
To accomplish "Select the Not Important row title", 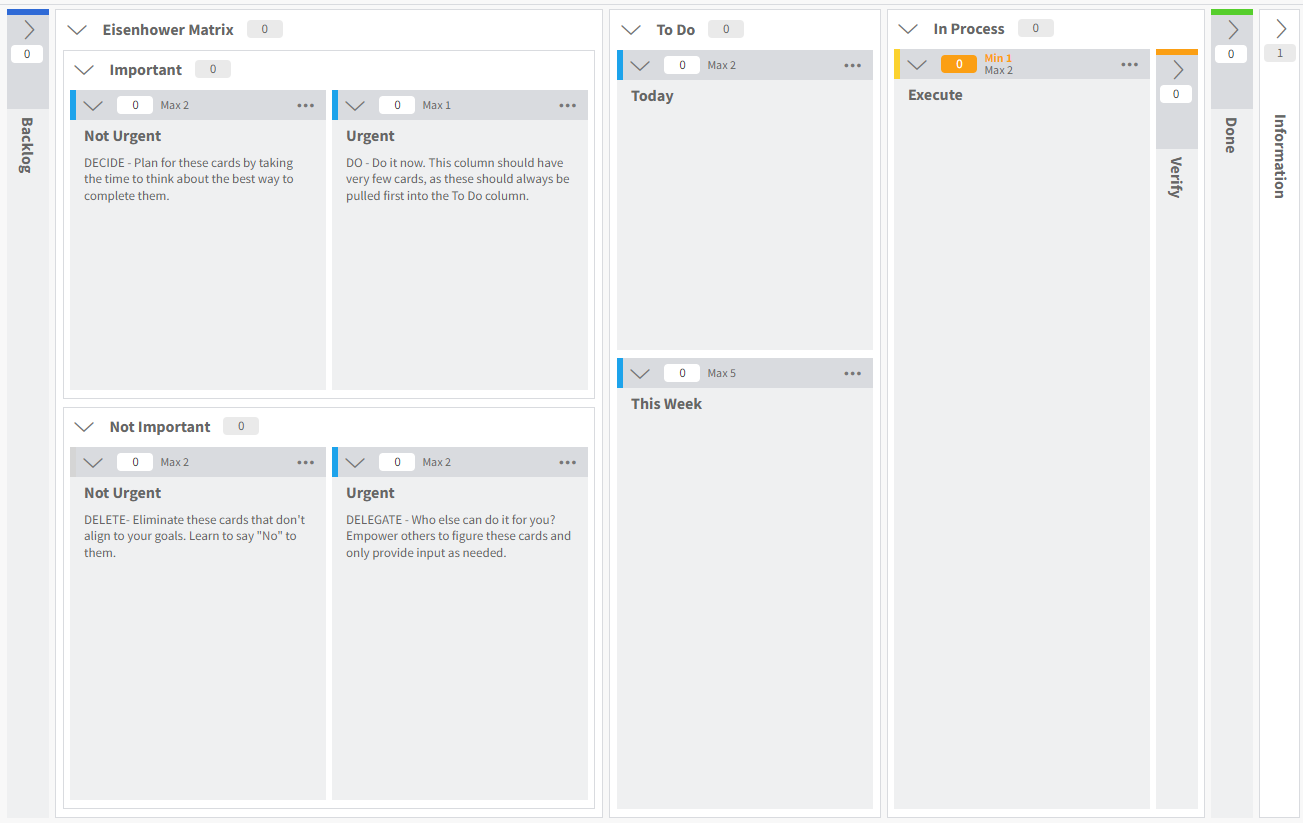I will [160, 427].
